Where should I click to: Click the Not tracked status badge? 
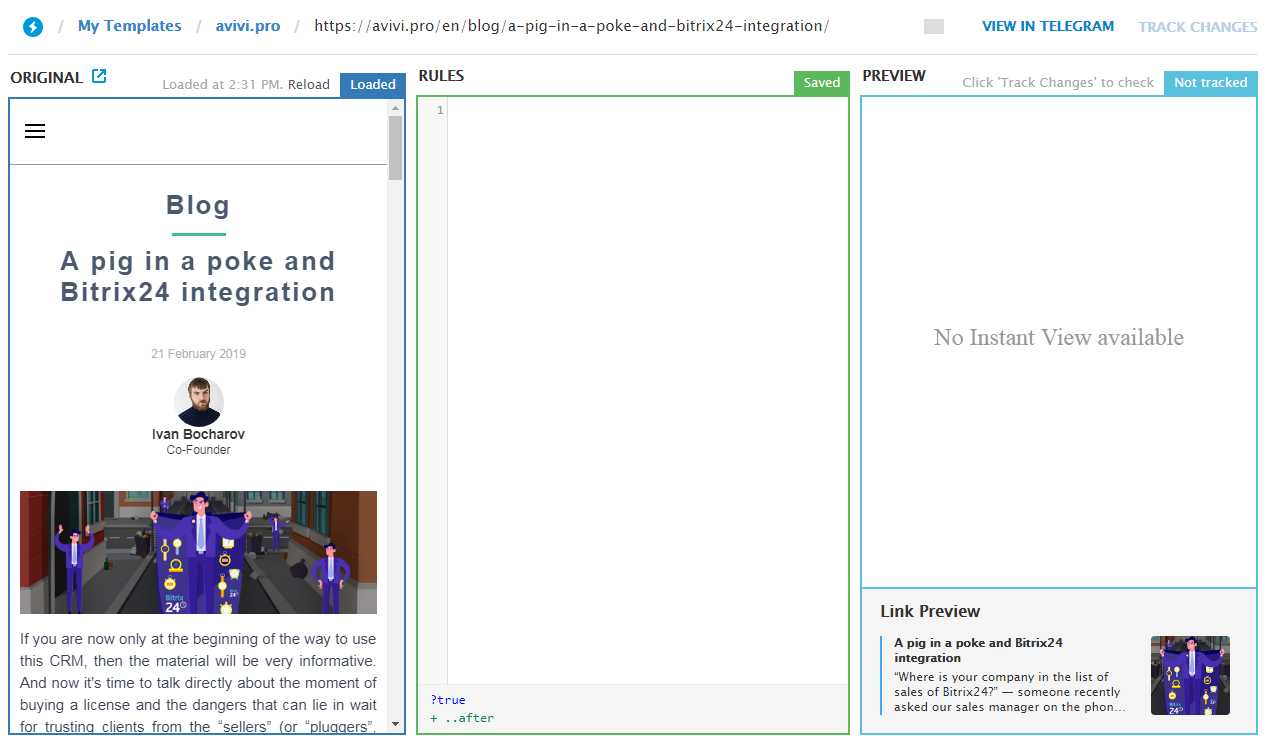coord(1210,83)
